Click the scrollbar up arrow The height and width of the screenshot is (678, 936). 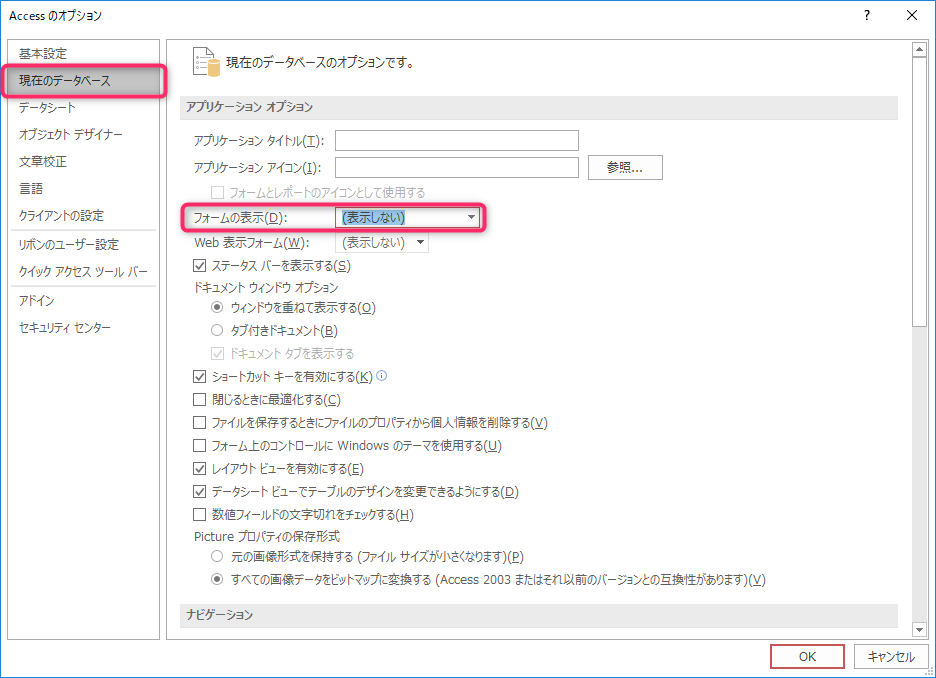tap(919, 50)
